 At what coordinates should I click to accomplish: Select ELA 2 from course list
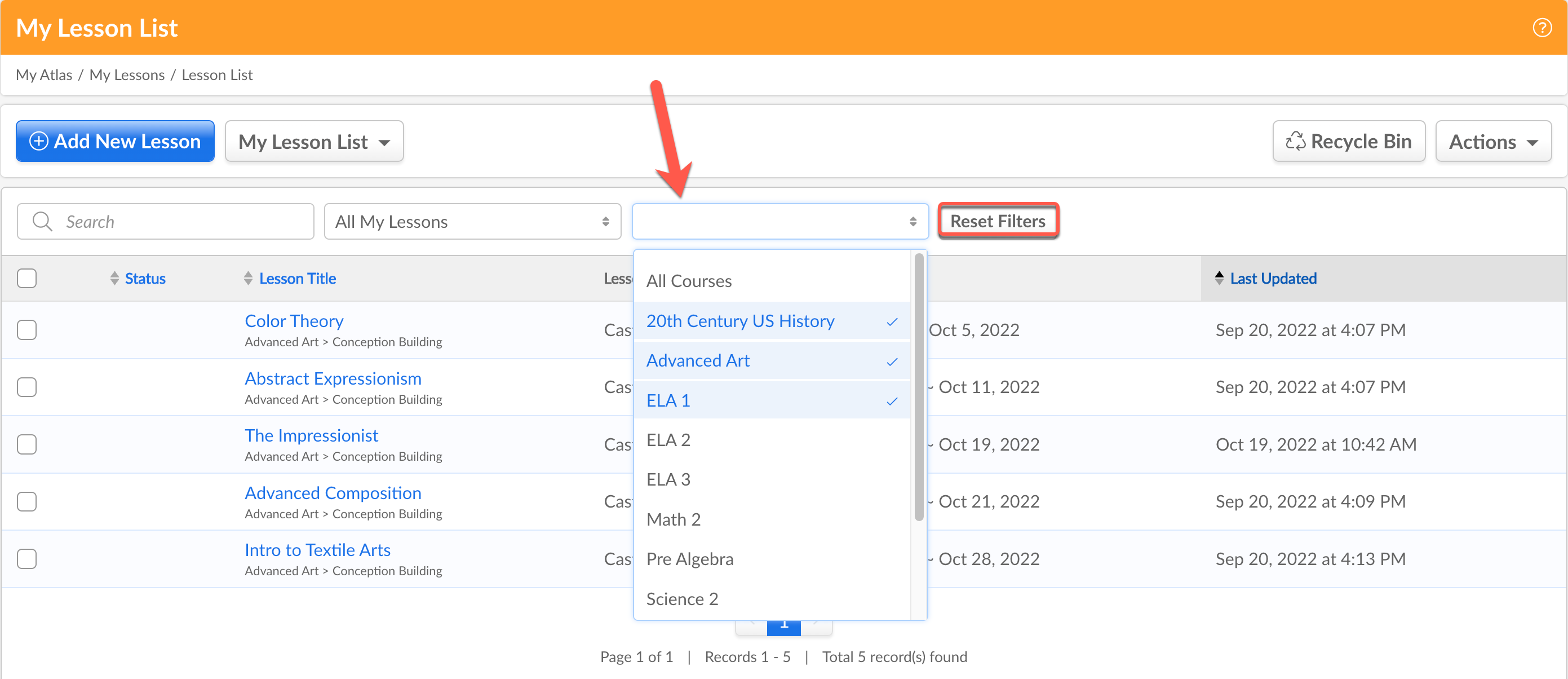[668, 440]
